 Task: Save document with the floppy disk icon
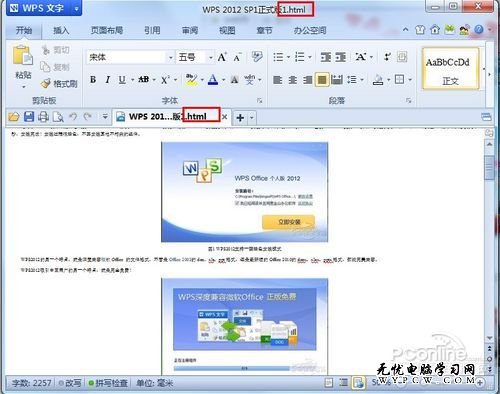(29, 117)
